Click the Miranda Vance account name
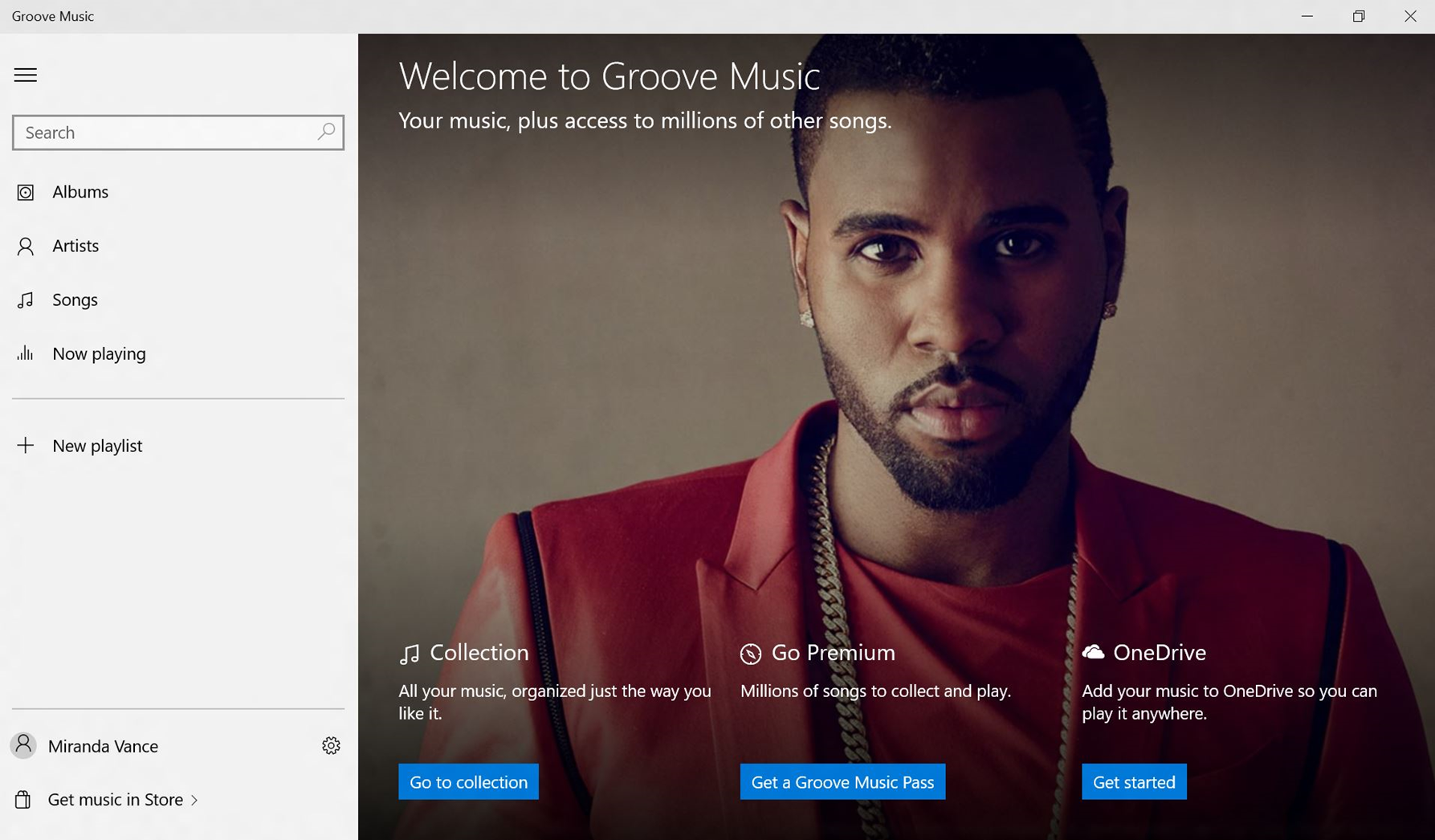The image size is (1435, 840). [x=103, y=745]
